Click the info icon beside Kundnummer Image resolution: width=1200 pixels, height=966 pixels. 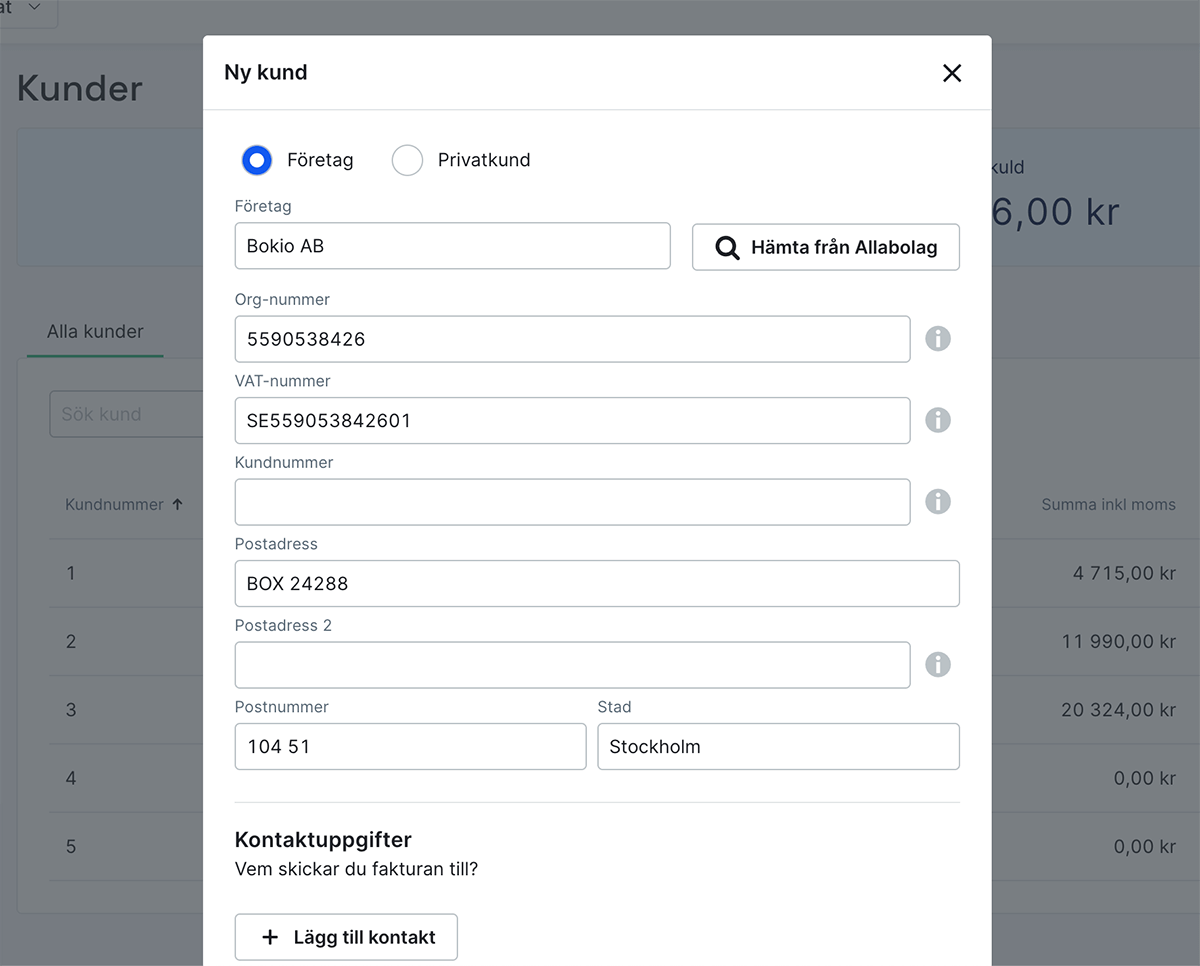pos(937,502)
